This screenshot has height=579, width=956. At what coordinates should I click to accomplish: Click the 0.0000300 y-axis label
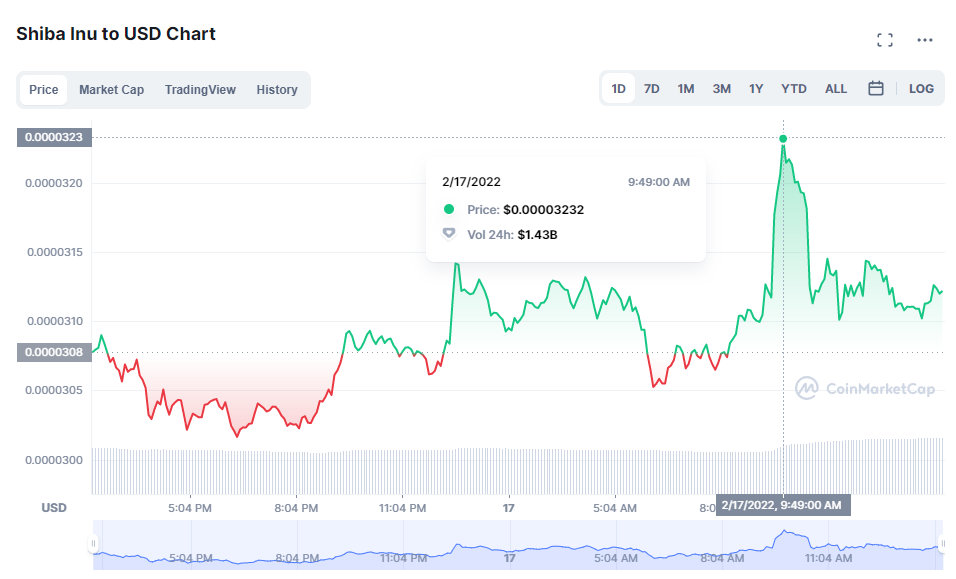pos(54,460)
